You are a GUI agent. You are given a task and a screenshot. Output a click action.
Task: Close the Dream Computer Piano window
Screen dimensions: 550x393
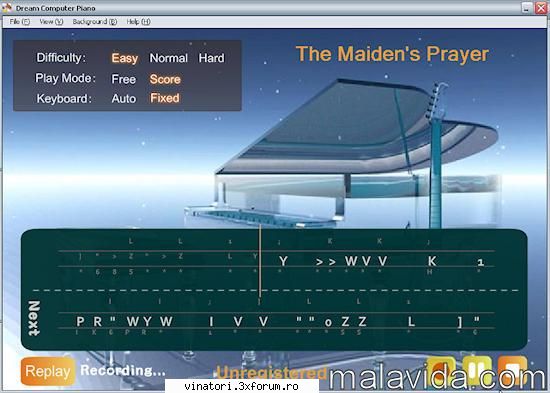click(541, 8)
